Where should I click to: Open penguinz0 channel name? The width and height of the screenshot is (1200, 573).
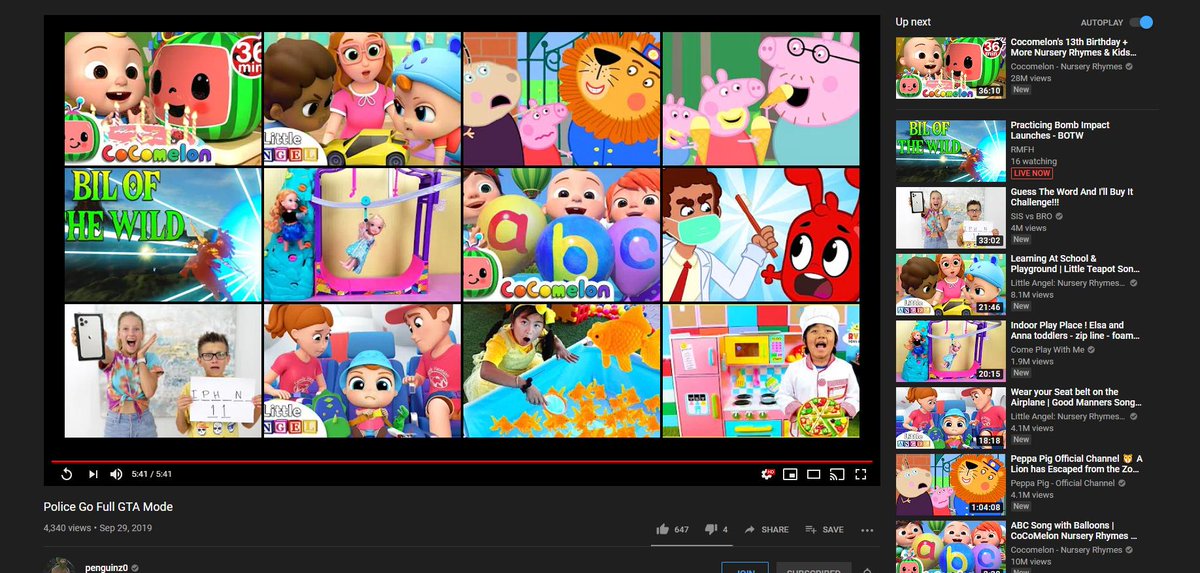pyautogui.click(x=108, y=567)
